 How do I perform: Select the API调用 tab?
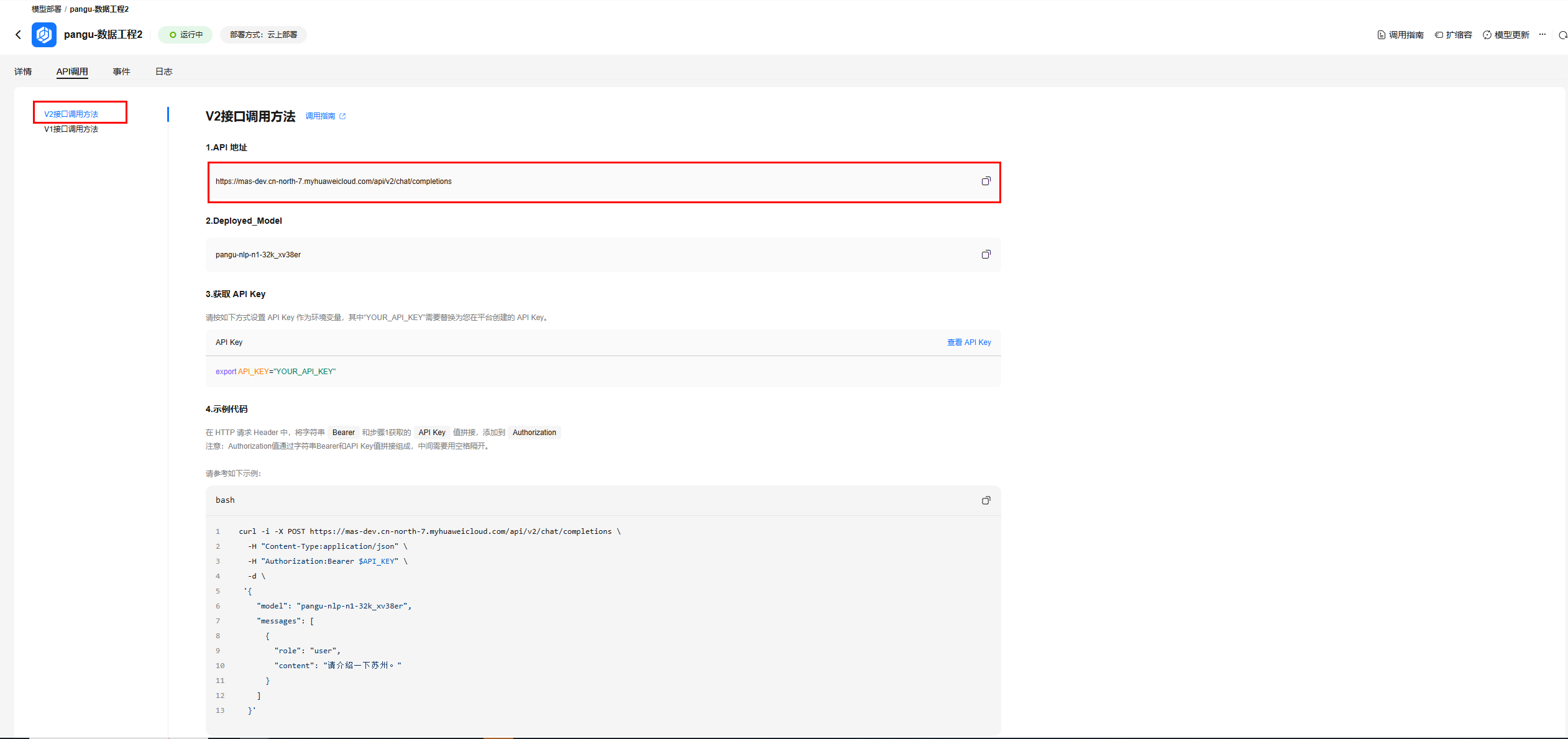[72, 71]
